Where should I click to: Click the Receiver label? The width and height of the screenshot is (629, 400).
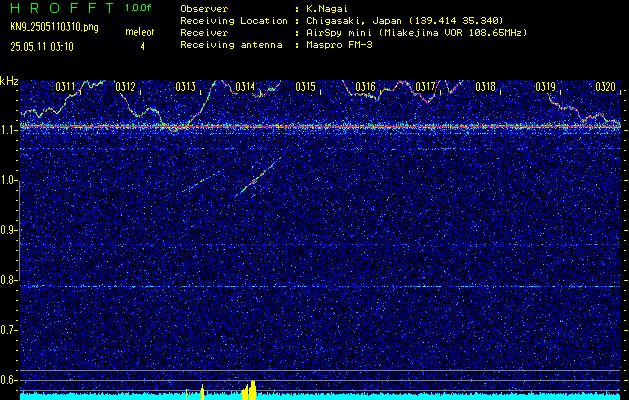pos(204,33)
